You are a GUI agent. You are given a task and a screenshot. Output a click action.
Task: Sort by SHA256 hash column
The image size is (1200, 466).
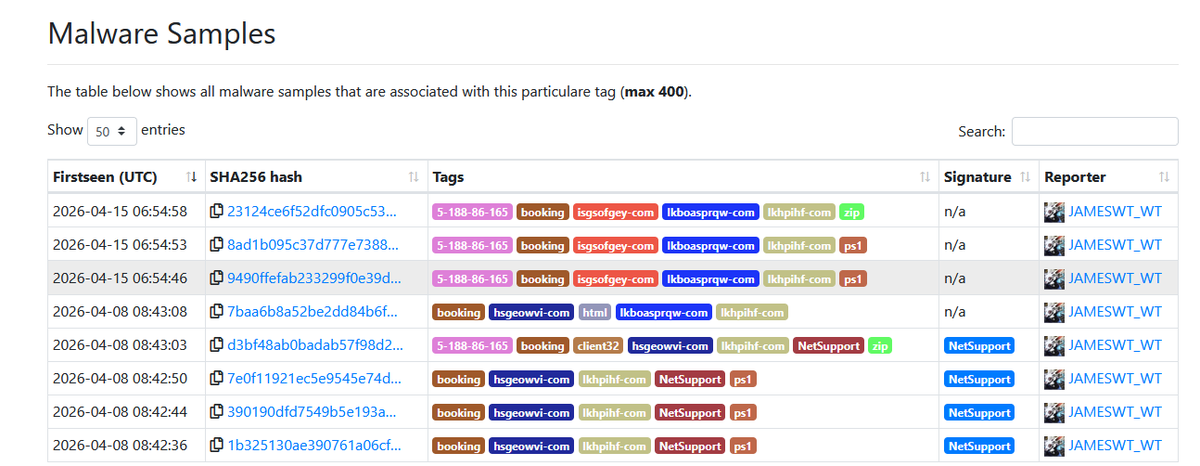point(316,177)
